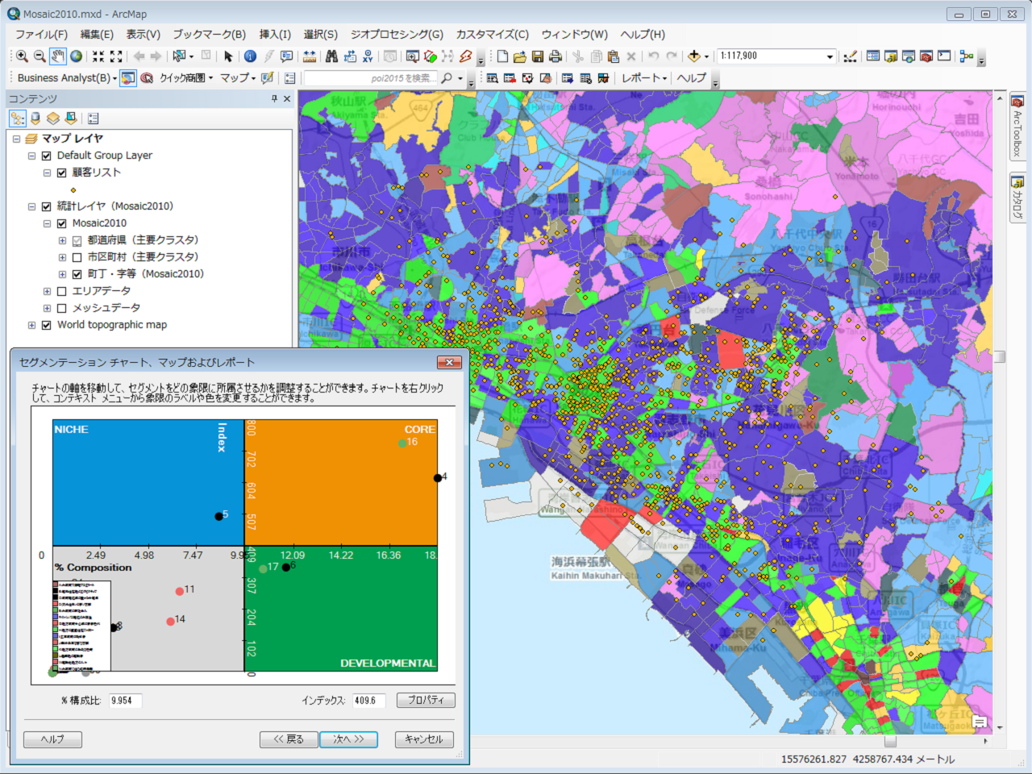Select the Identify tool
This screenshot has height=774, width=1032.
pyautogui.click(x=250, y=57)
